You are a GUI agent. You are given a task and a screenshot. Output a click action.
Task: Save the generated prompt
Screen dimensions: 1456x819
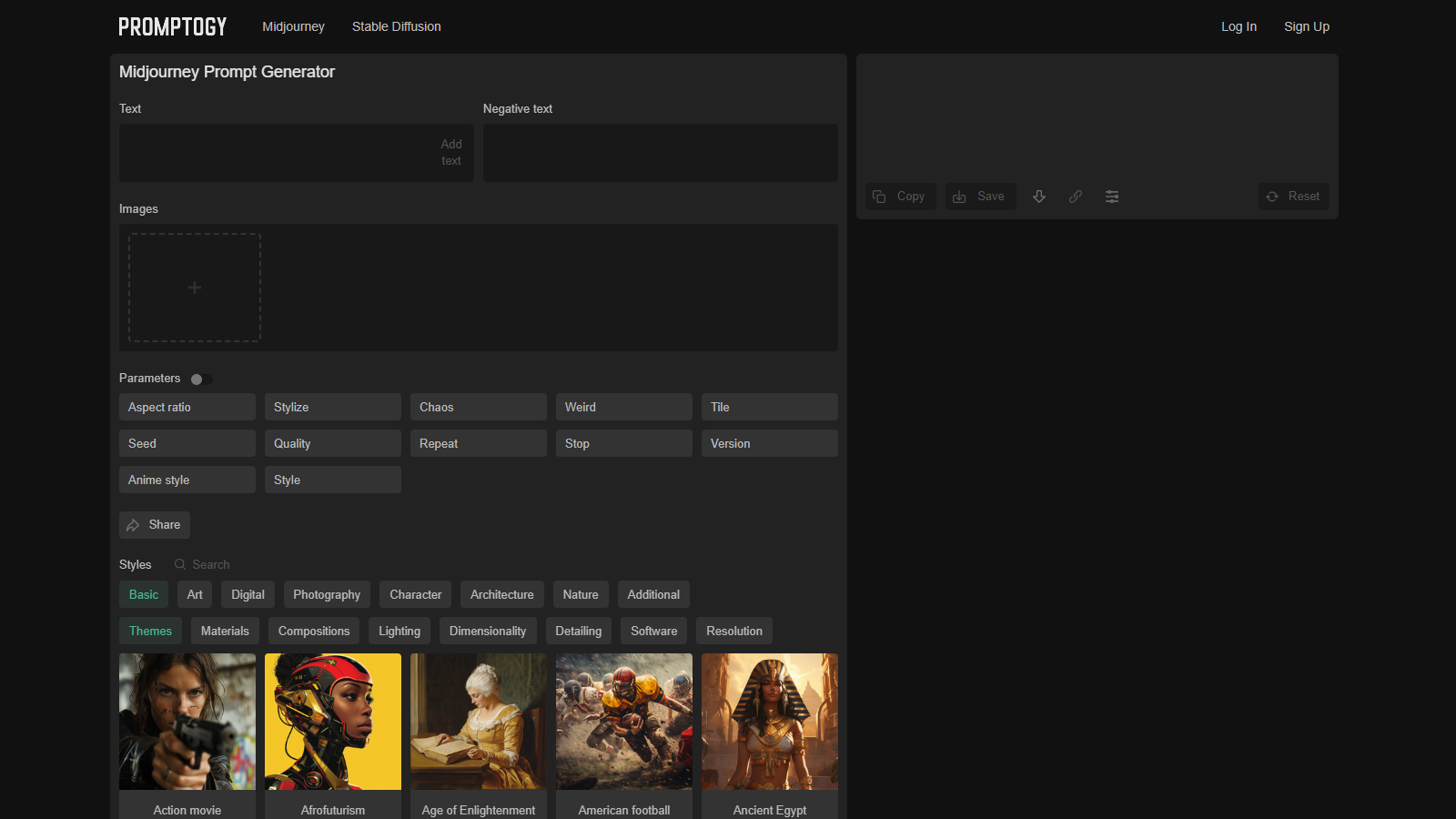[x=980, y=197]
